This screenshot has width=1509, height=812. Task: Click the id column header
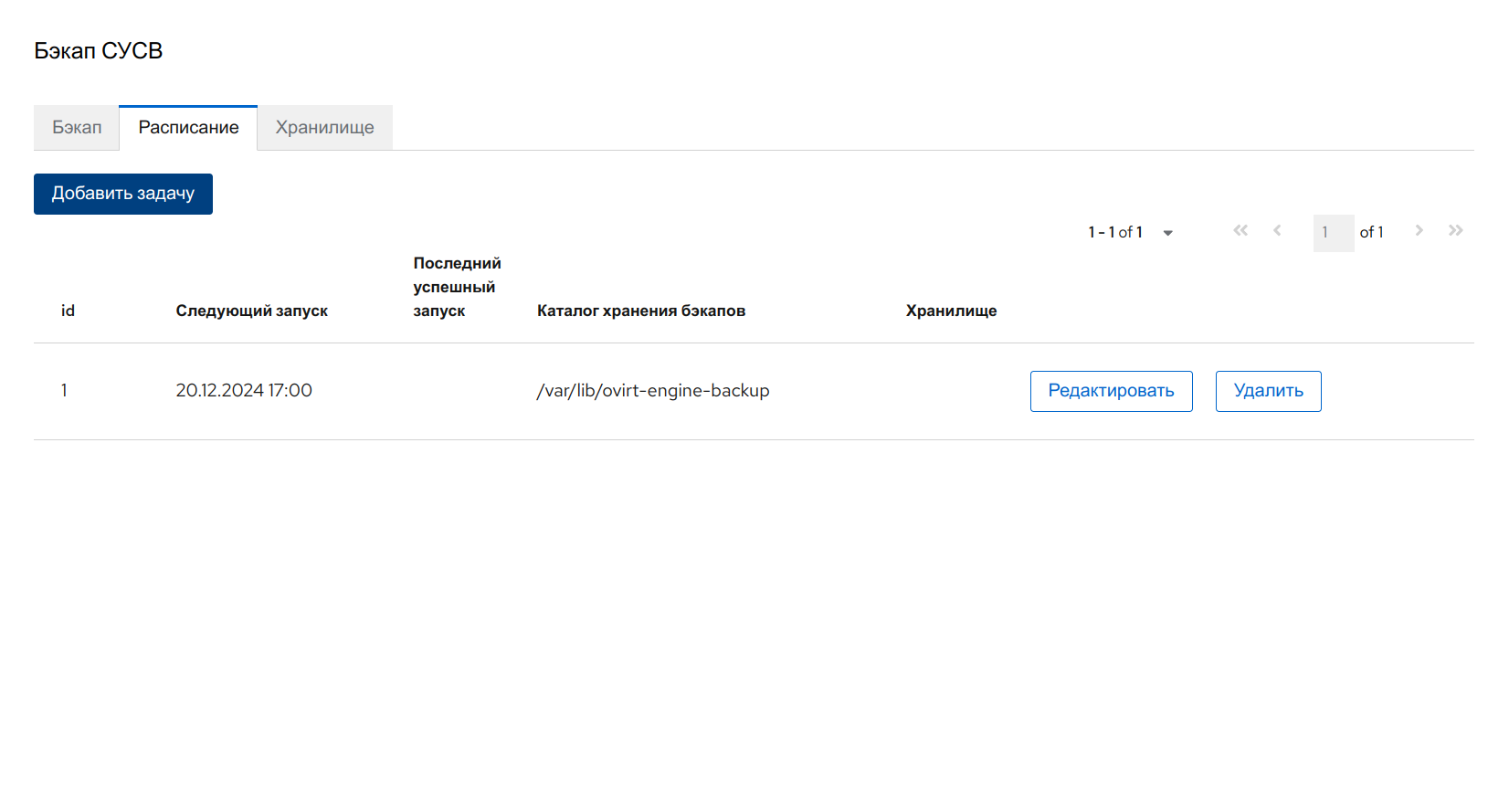68,311
